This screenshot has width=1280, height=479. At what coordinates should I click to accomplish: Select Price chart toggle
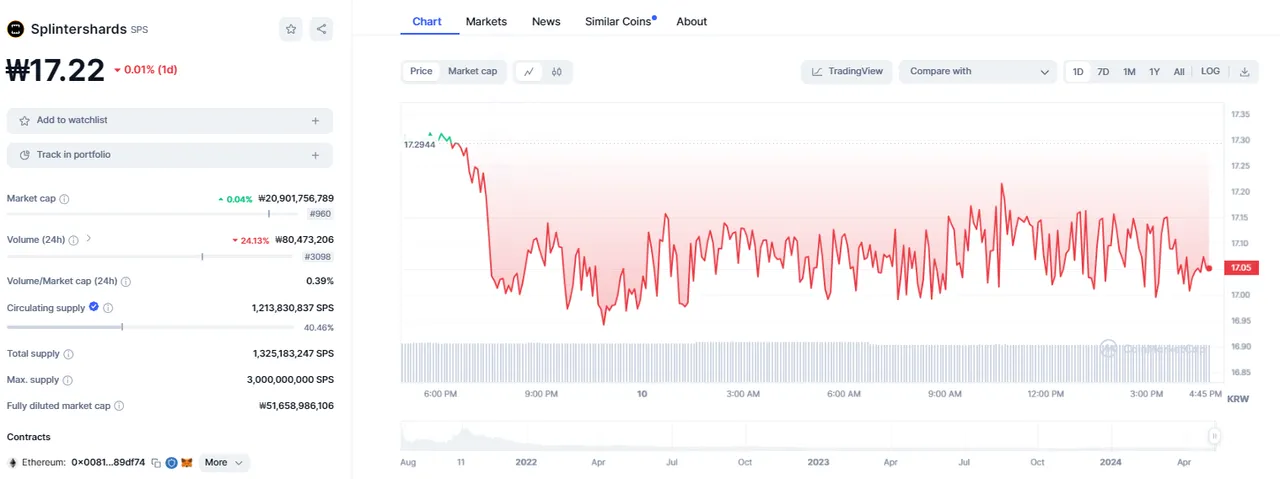(421, 71)
